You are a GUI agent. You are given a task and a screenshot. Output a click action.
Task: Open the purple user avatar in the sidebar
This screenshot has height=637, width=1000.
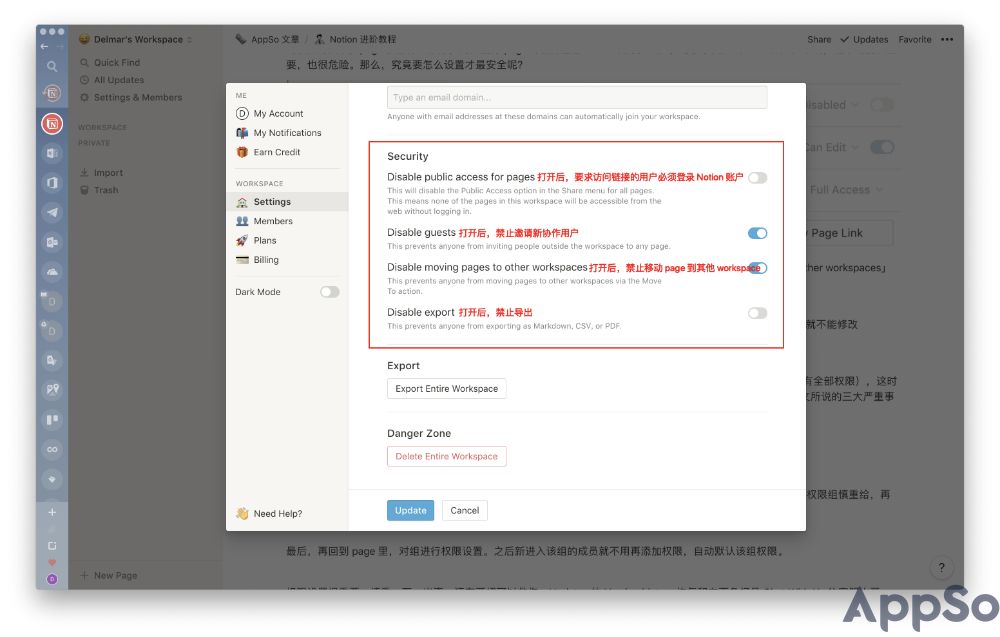tap(52, 579)
